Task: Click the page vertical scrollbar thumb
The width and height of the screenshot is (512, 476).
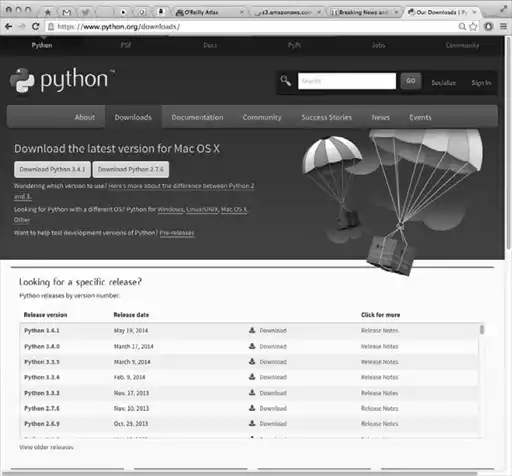Action: (508, 143)
